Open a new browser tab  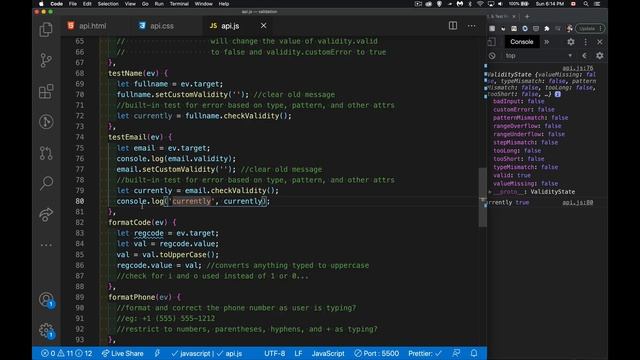click(527, 16)
